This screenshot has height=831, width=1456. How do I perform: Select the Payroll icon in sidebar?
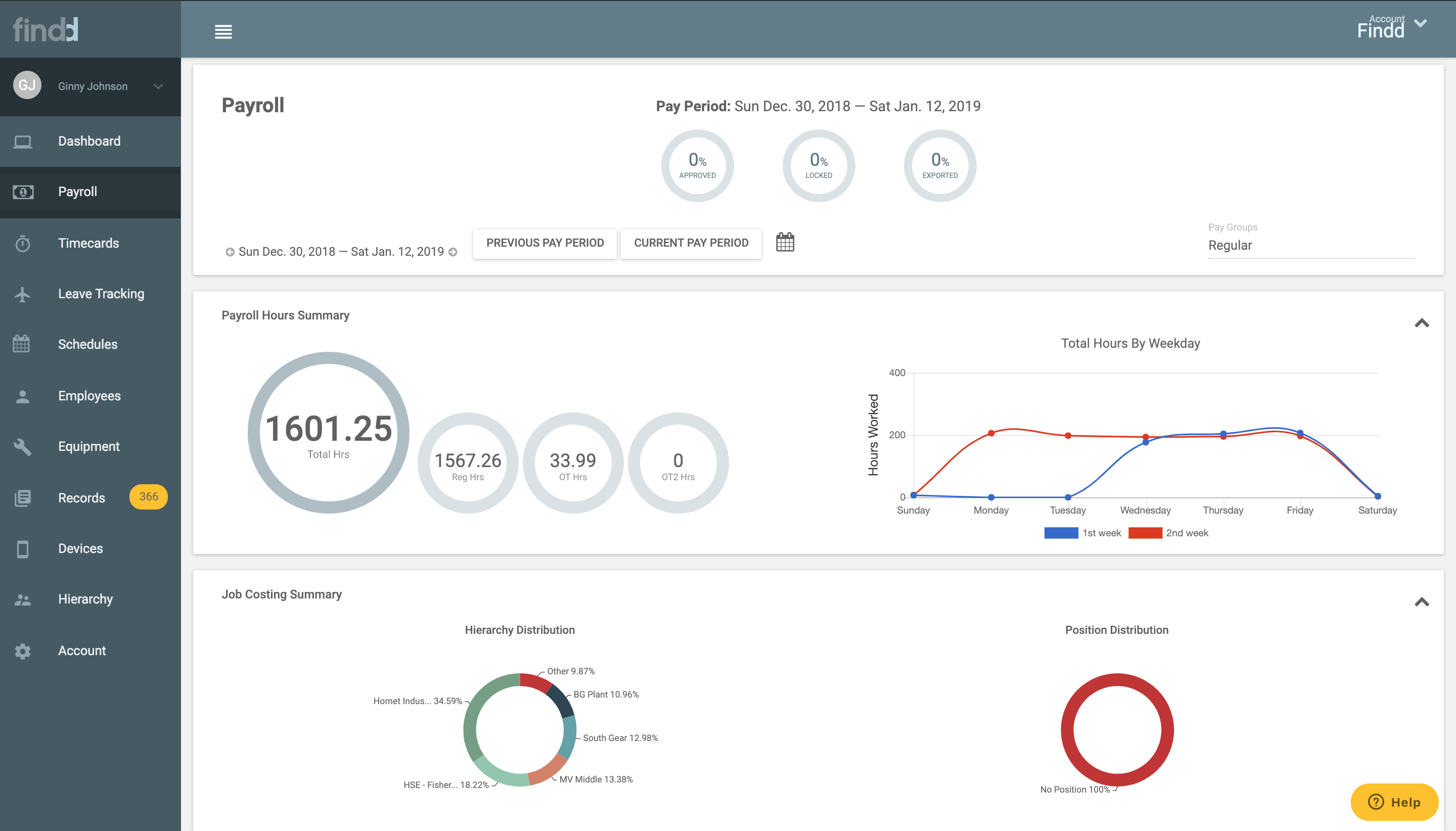point(23,192)
